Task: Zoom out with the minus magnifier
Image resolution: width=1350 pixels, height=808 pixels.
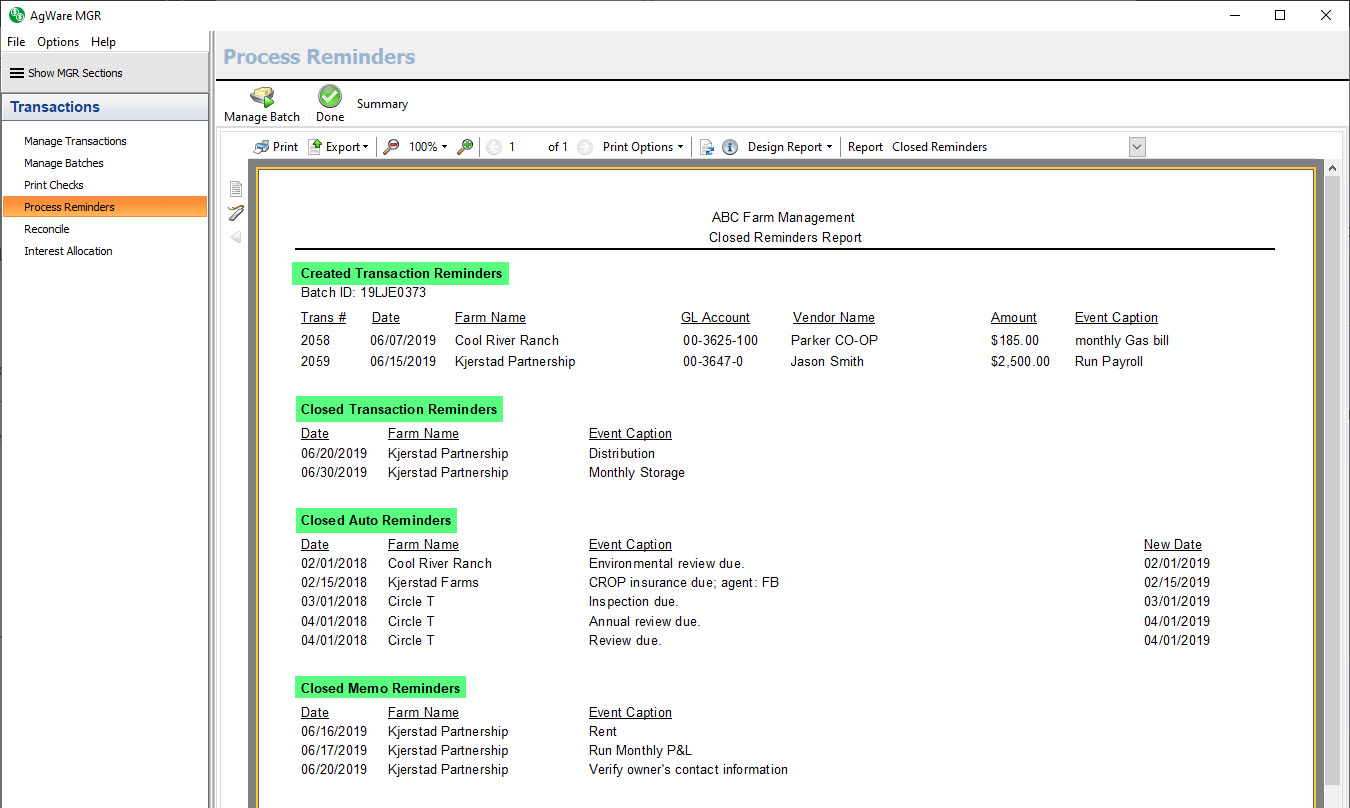Action: [391, 147]
